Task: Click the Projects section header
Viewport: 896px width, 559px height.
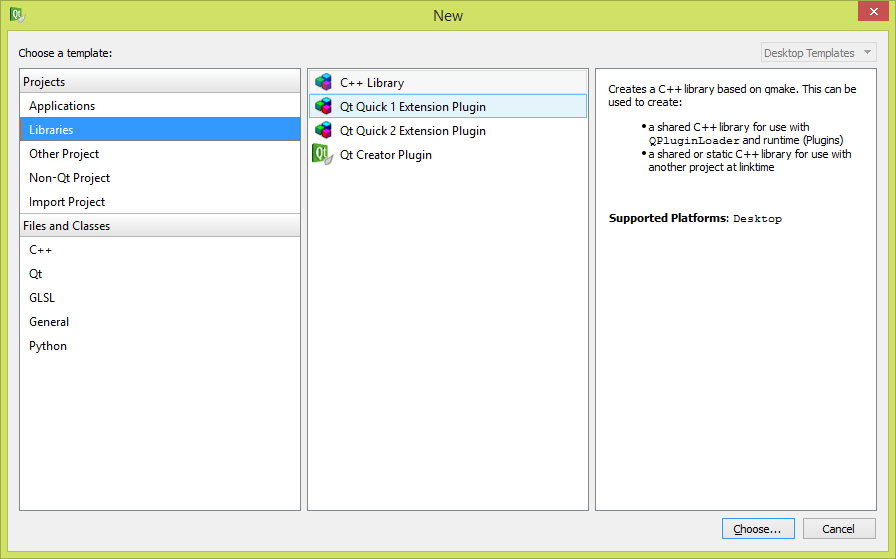Action: coord(160,82)
